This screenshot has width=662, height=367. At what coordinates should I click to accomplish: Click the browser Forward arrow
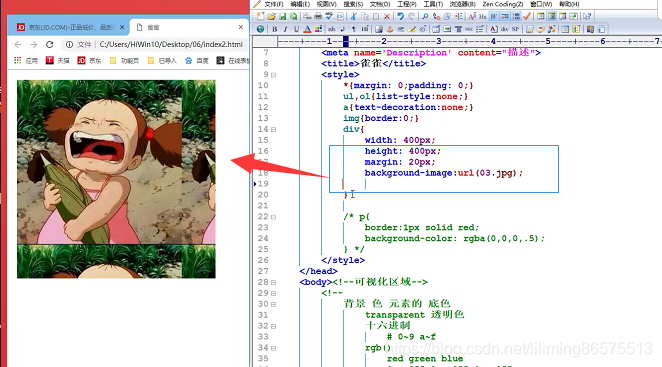click(x=34, y=44)
